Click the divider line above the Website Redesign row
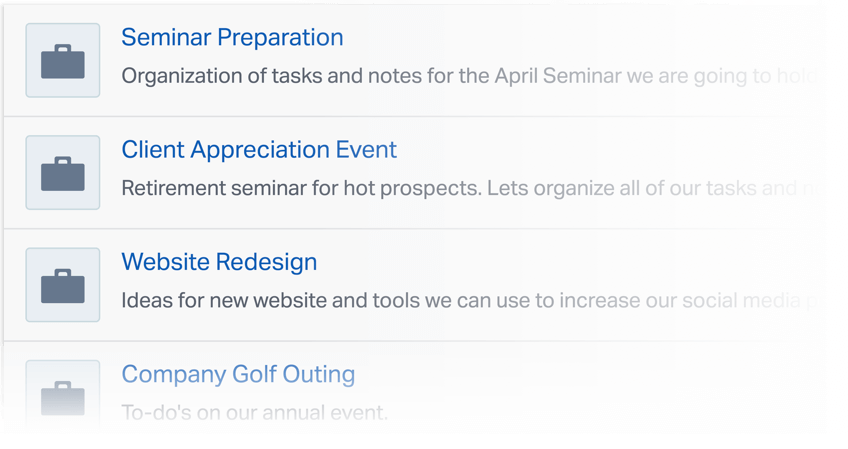 tap(411, 229)
